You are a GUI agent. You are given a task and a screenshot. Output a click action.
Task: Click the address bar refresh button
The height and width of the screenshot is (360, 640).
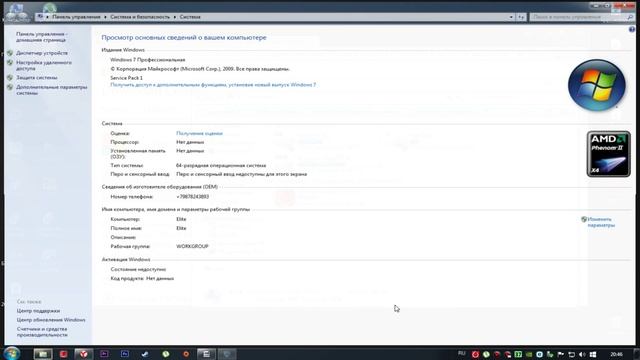point(521,17)
